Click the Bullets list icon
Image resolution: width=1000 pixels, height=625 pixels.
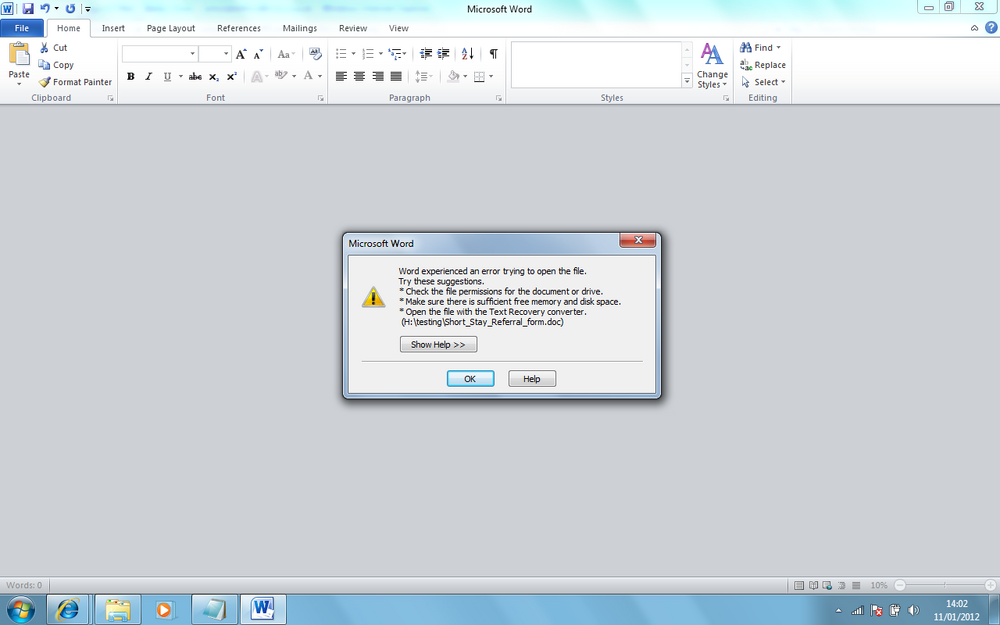coord(341,54)
